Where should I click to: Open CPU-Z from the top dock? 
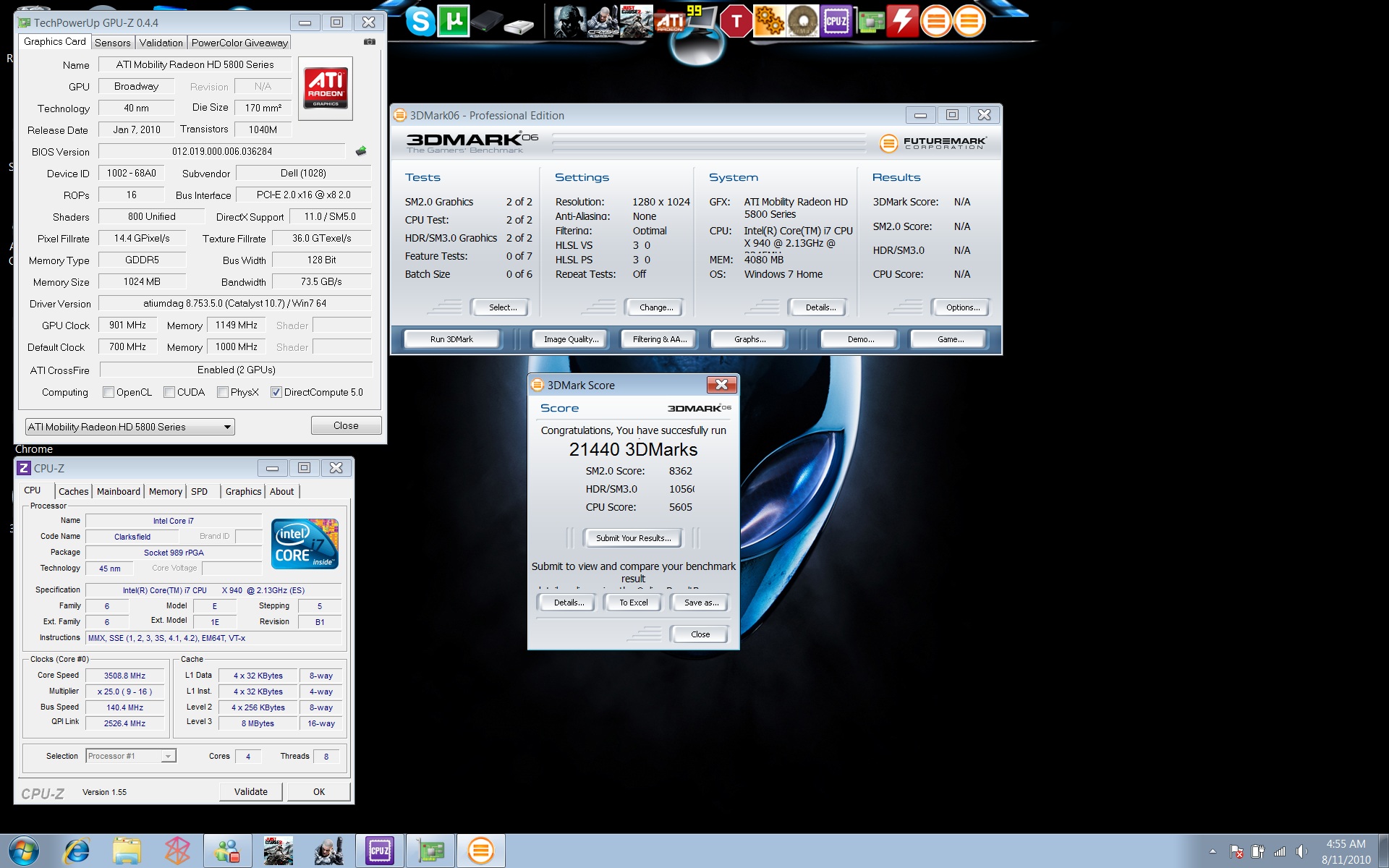(836, 21)
